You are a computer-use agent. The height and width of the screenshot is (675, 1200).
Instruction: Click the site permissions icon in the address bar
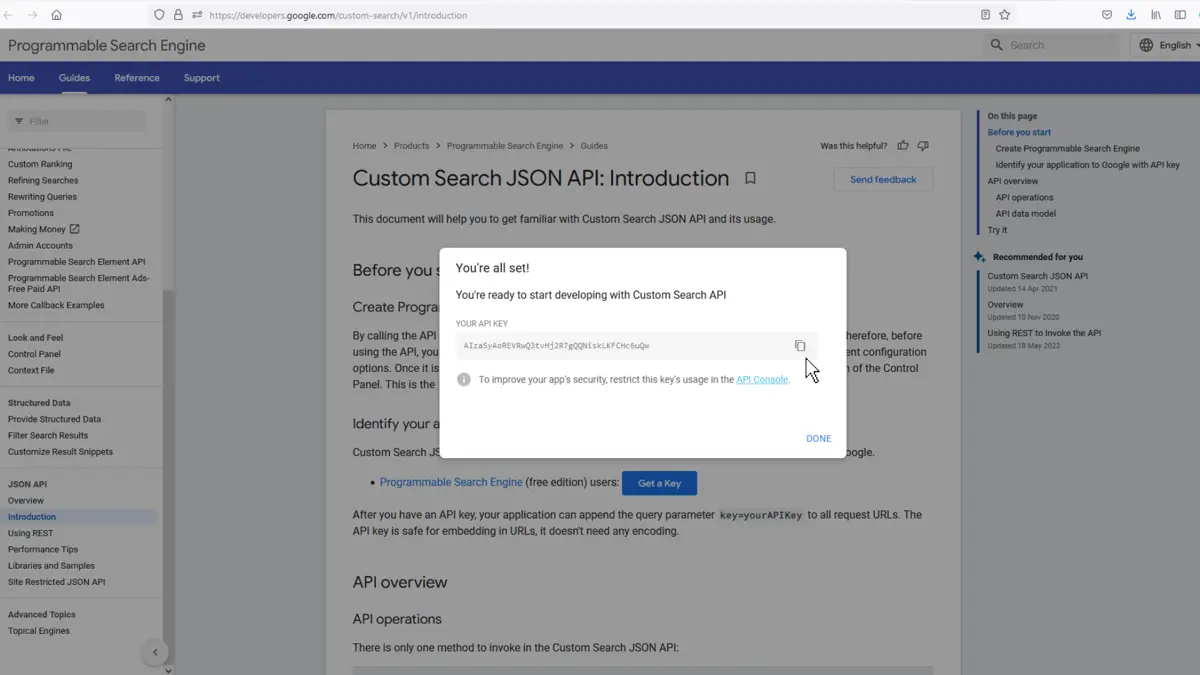click(197, 15)
